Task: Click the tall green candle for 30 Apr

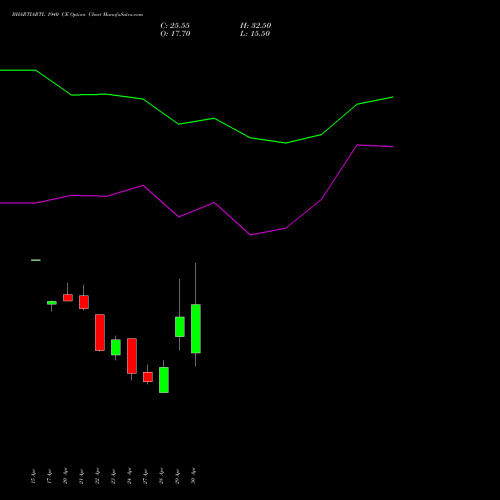Action: click(x=196, y=328)
